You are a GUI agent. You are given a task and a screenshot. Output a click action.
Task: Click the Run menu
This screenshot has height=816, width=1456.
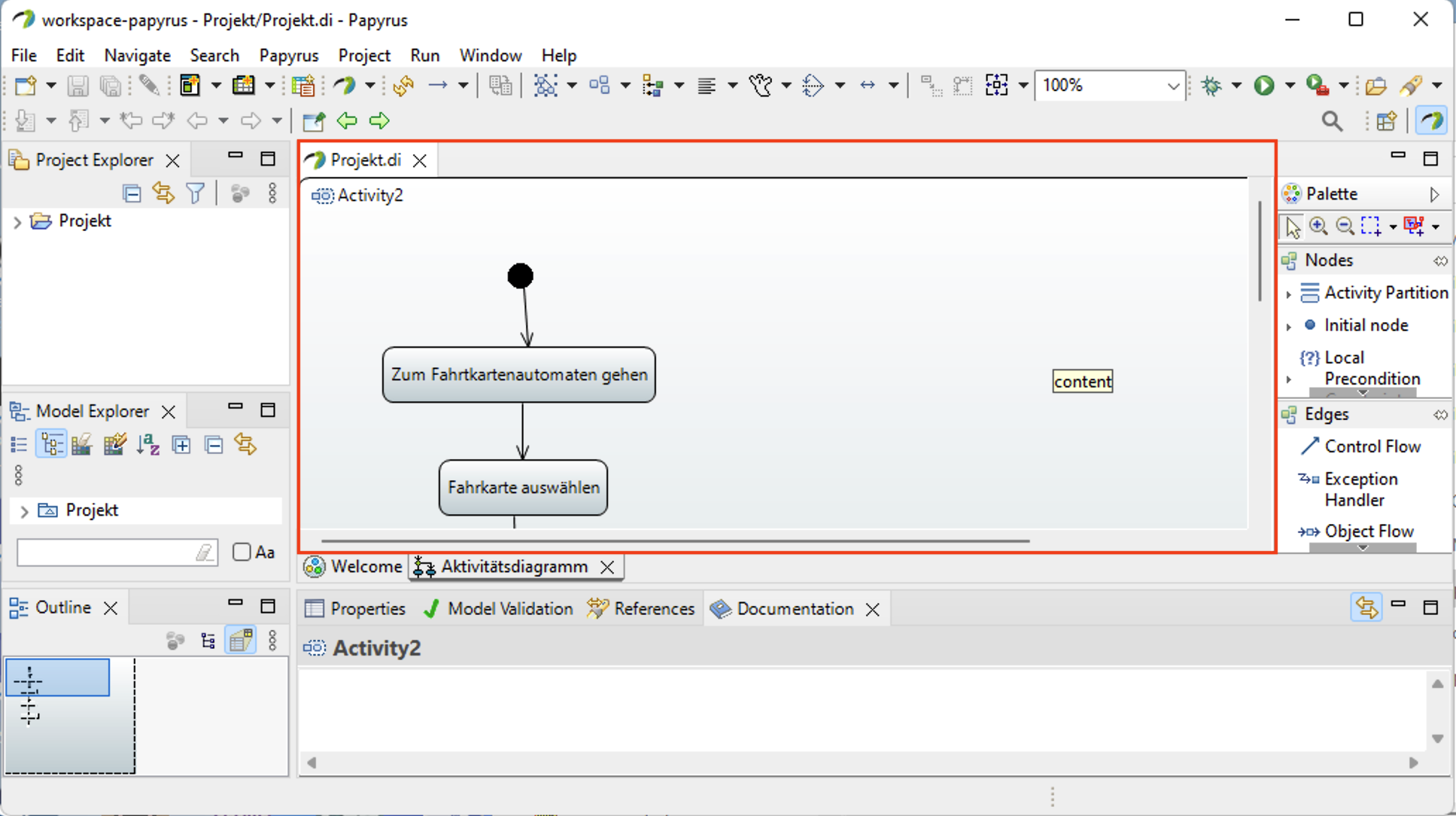423,54
